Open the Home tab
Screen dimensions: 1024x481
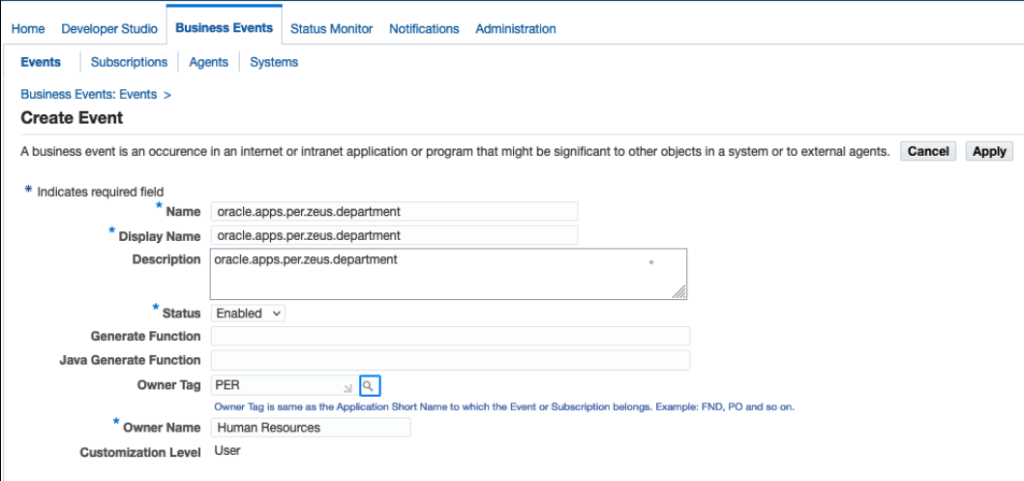(28, 29)
